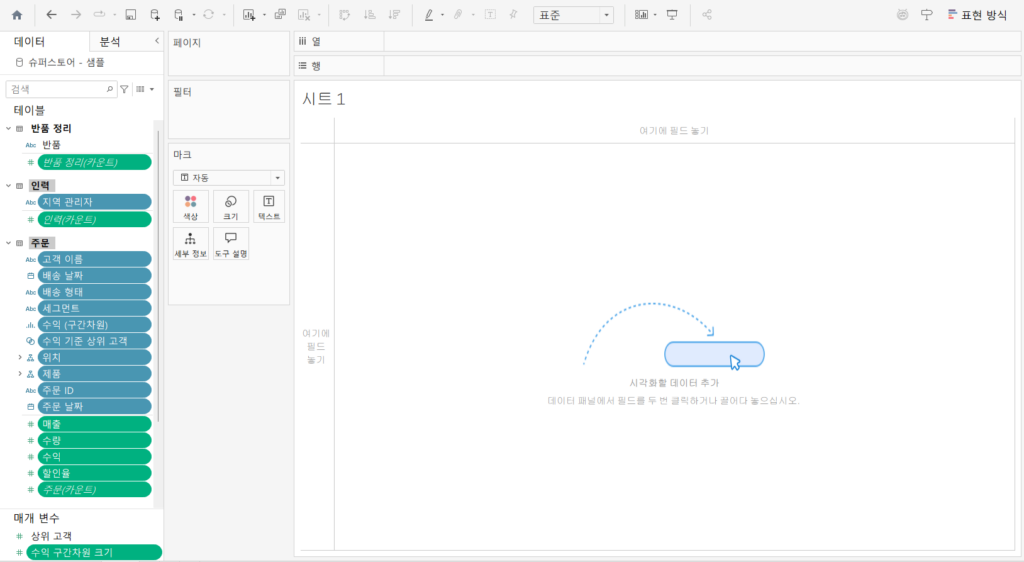The image size is (1024, 562).
Task: Collapse the 반품 정리 table group
Action: click(x=8, y=128)
